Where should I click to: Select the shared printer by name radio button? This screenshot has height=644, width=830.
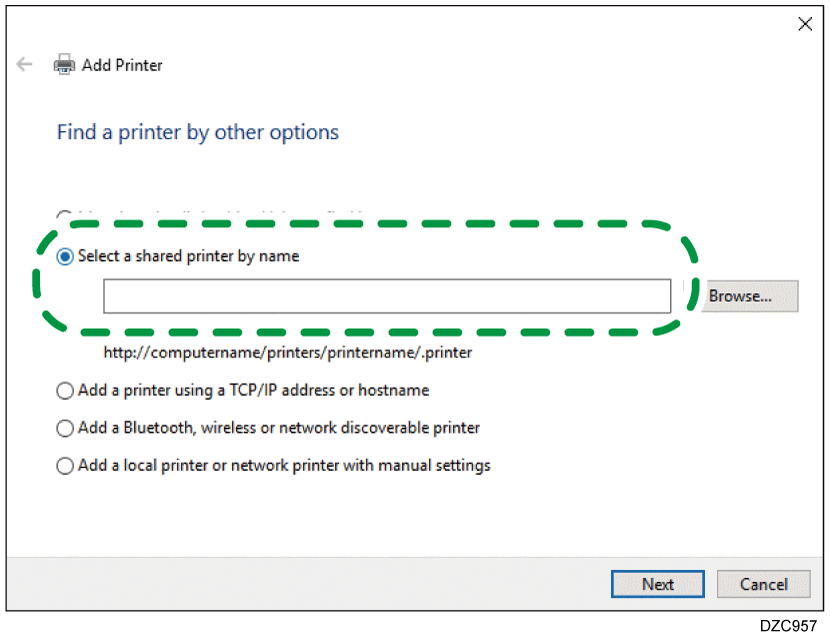coord(65,257)
